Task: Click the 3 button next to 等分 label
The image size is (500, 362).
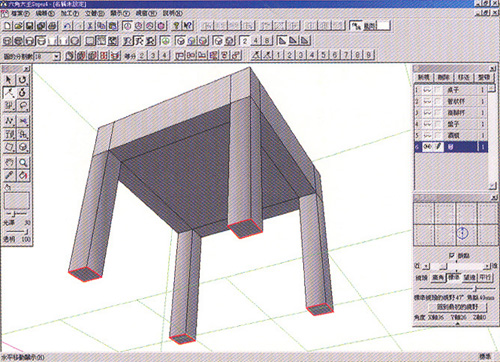Action: pos(153,55)
